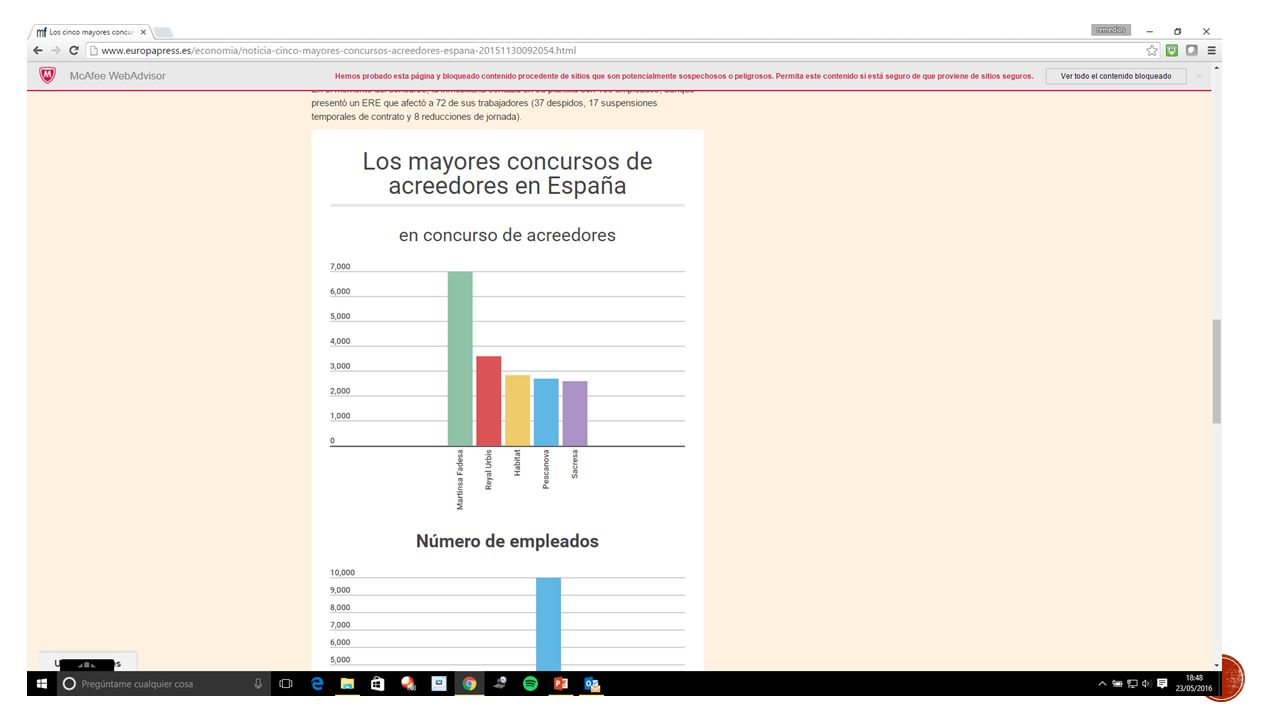Click the taskbar clock showing 18:48

[1194, 684]
